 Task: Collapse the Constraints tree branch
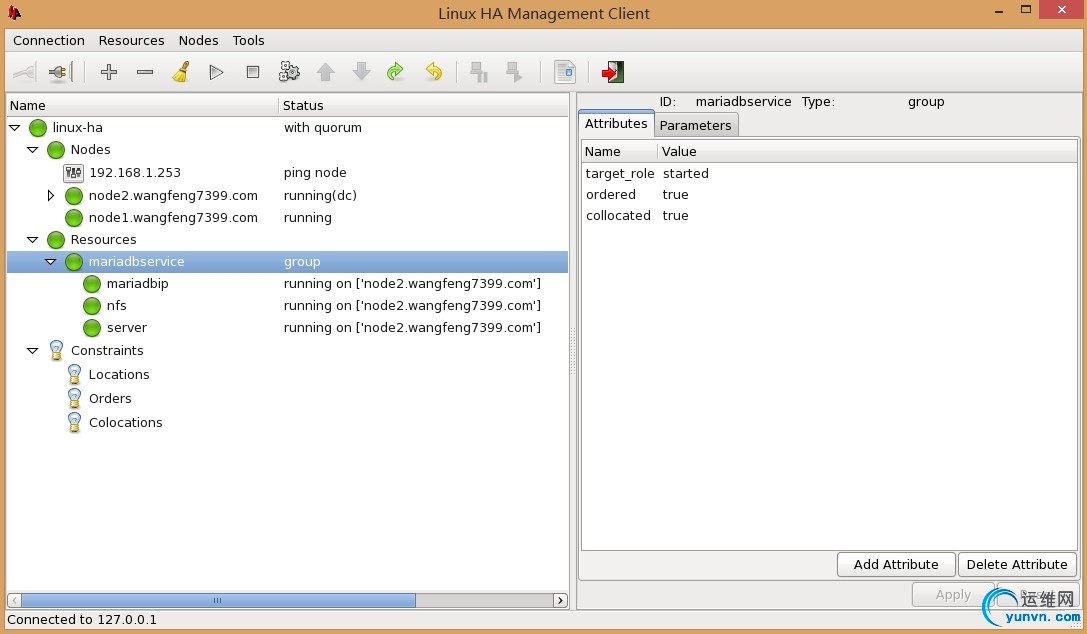[33, 351]
